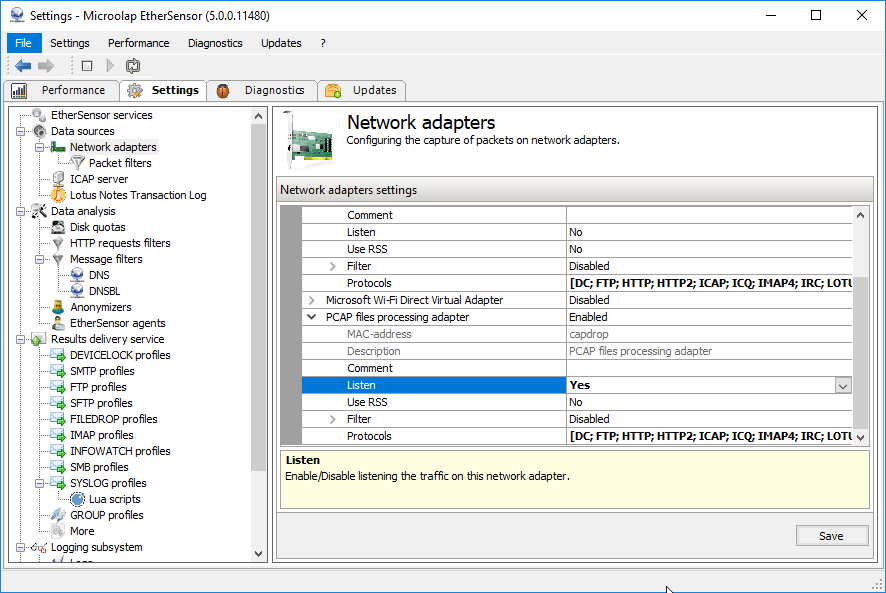Click the Comment field of PCAP adapter
886x593 pixels.
709,369
